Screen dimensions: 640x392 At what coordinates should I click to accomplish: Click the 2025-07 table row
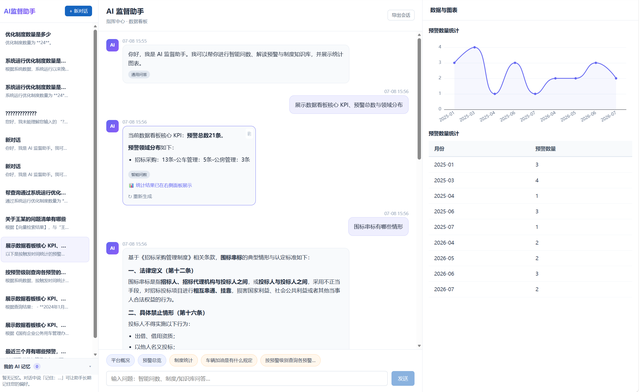coord(530,227)
